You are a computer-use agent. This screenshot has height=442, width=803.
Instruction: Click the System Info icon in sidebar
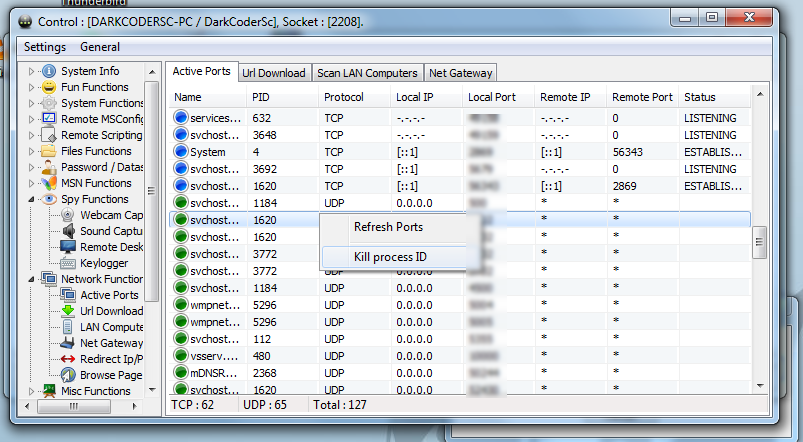click(48, 71)
